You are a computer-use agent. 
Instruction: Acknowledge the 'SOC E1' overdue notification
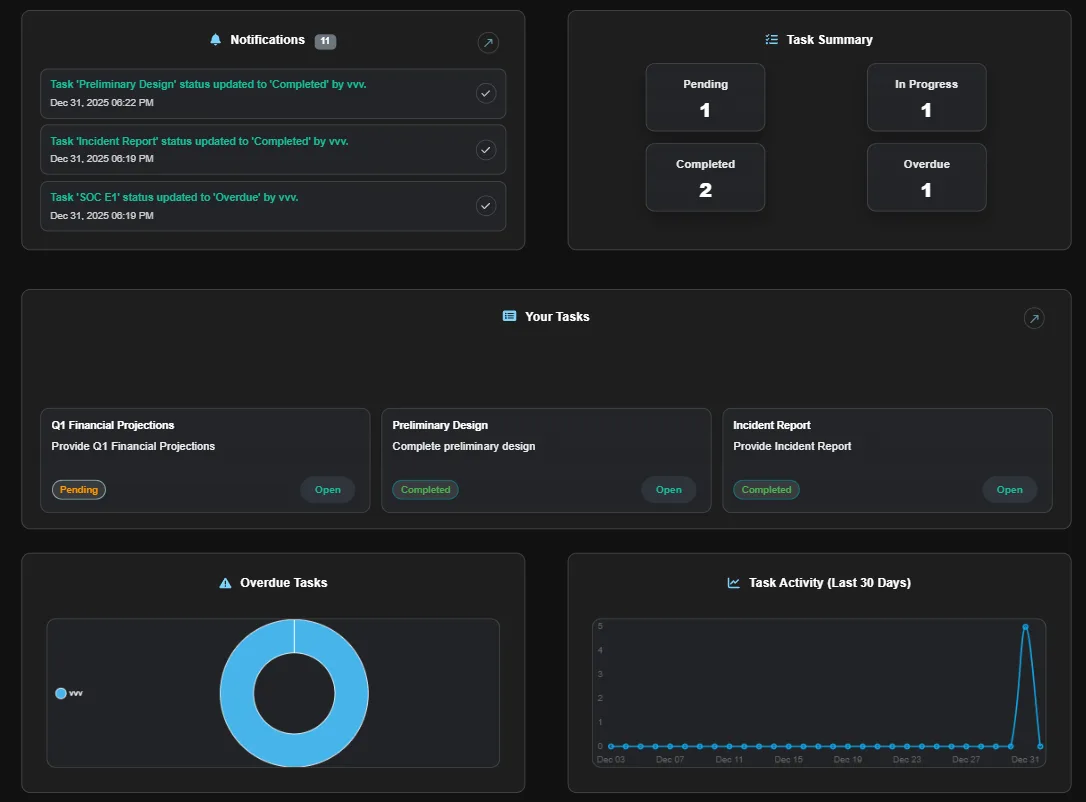point(486,206)
